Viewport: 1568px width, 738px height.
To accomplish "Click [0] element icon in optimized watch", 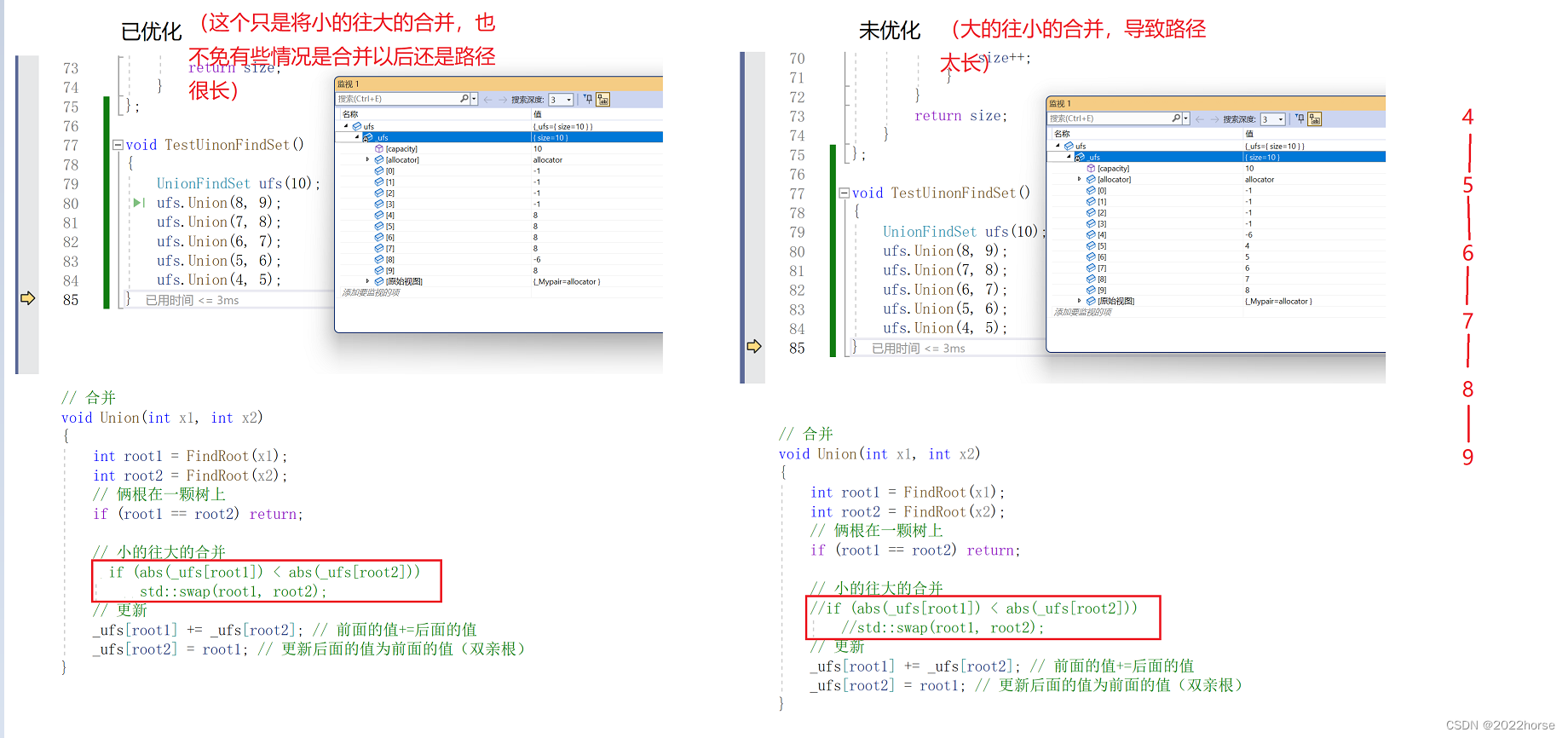I will coord(379,170).
